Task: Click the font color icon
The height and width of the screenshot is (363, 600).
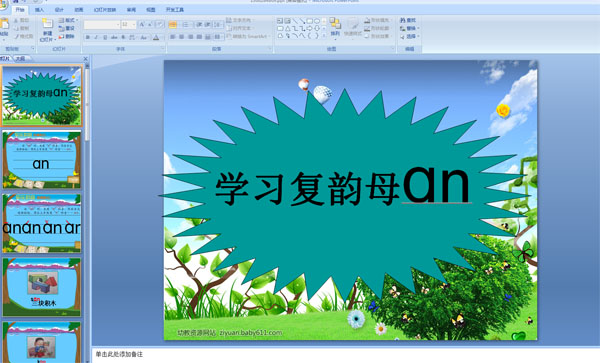Action: pyautogui.click(x=156, y=37)
